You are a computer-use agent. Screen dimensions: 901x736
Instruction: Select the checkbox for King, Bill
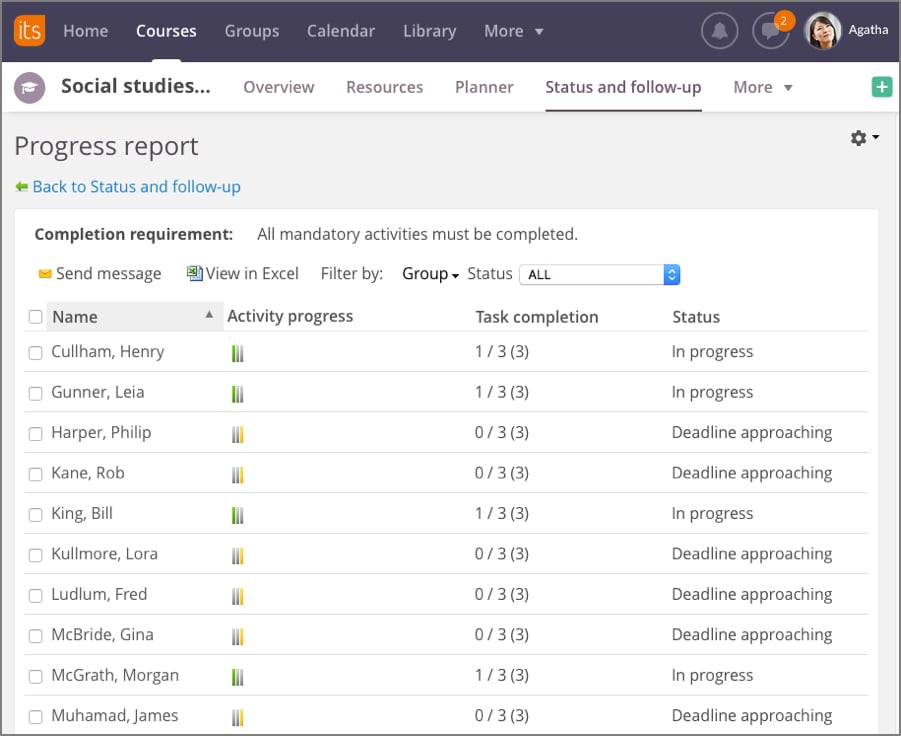point(36,514)
